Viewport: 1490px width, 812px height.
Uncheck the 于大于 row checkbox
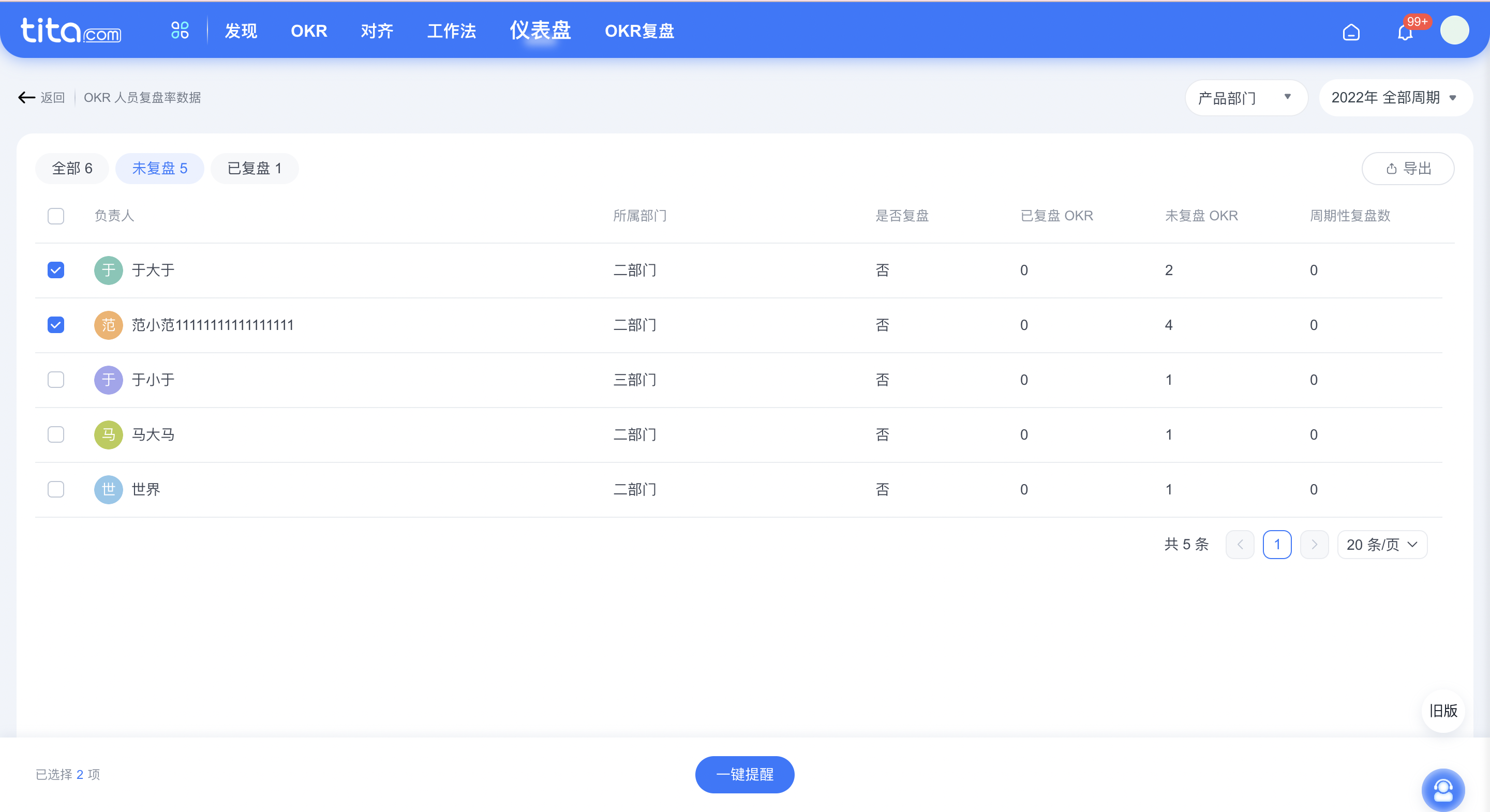click(55, 270)
